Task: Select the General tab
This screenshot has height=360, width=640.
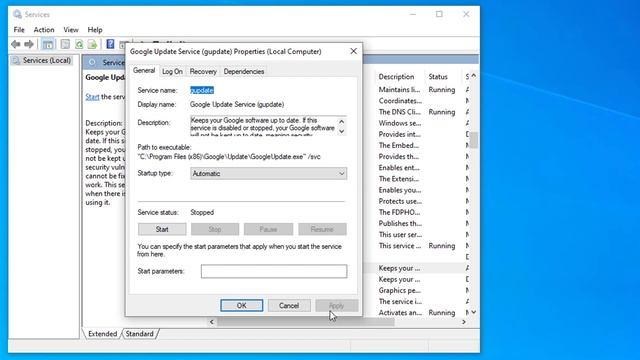Action: point(144,71)
